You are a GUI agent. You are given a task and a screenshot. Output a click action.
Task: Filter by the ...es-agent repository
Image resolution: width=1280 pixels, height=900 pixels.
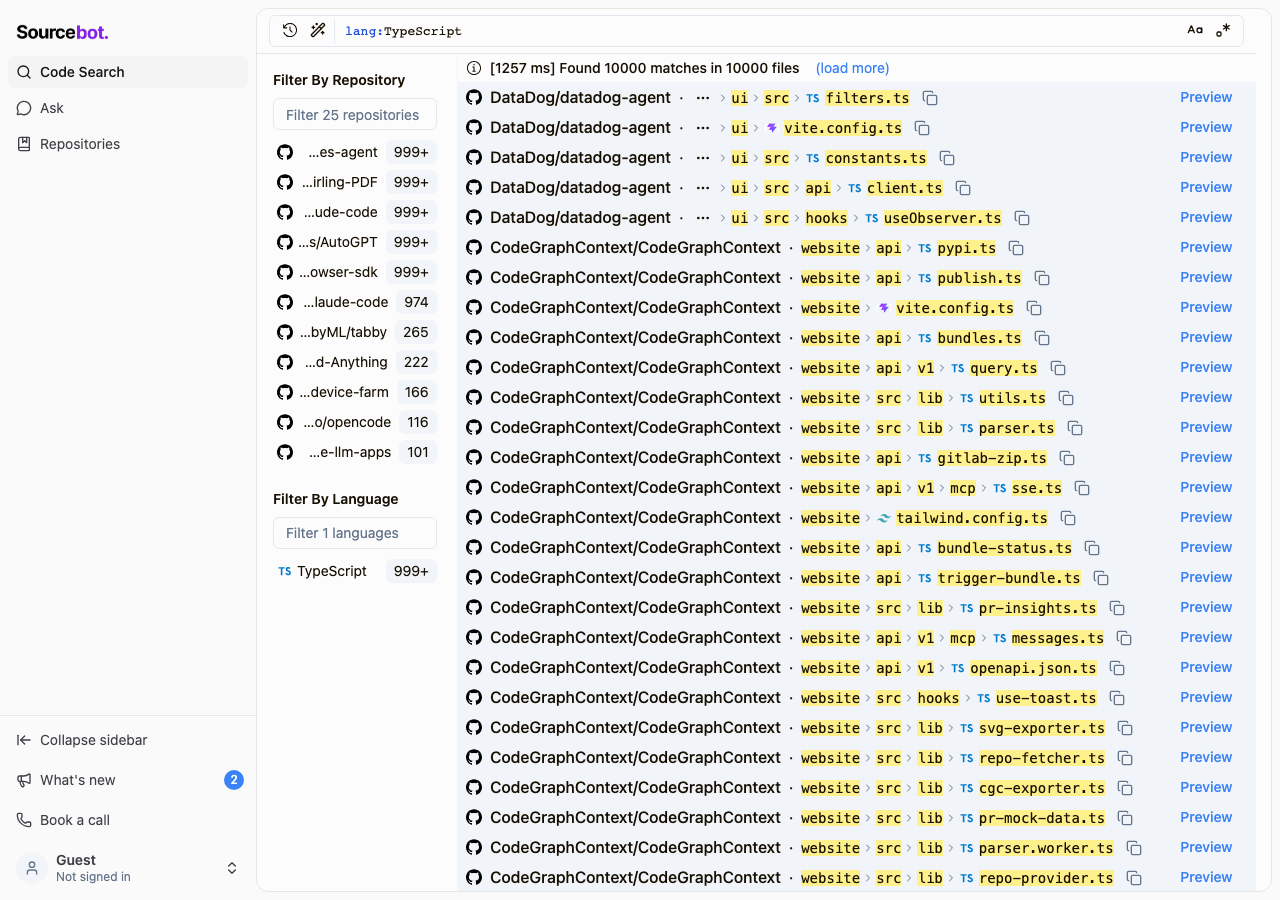(x=355, y=152)
